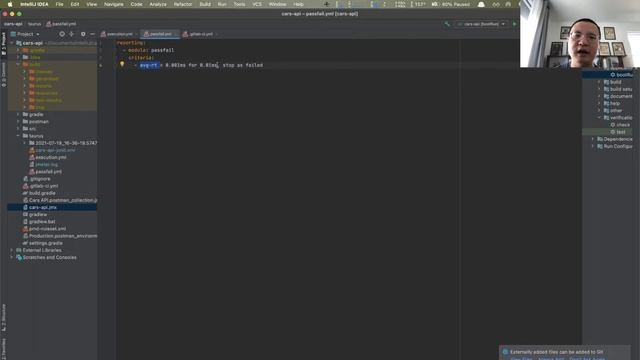Expand External Libraries node arrow
The width and height of the screenshot is (640, 360).
click(12, 250)
